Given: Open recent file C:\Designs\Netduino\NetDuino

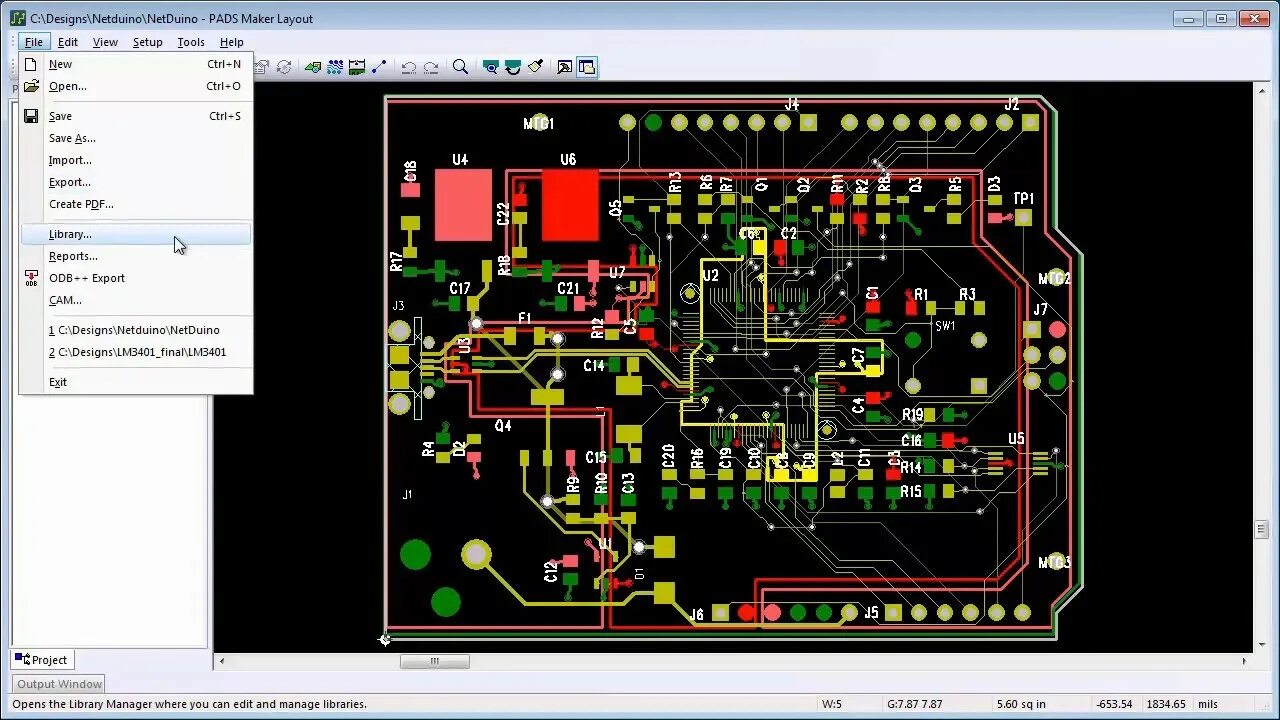Looking at the screenshot, I should [135, 330].
